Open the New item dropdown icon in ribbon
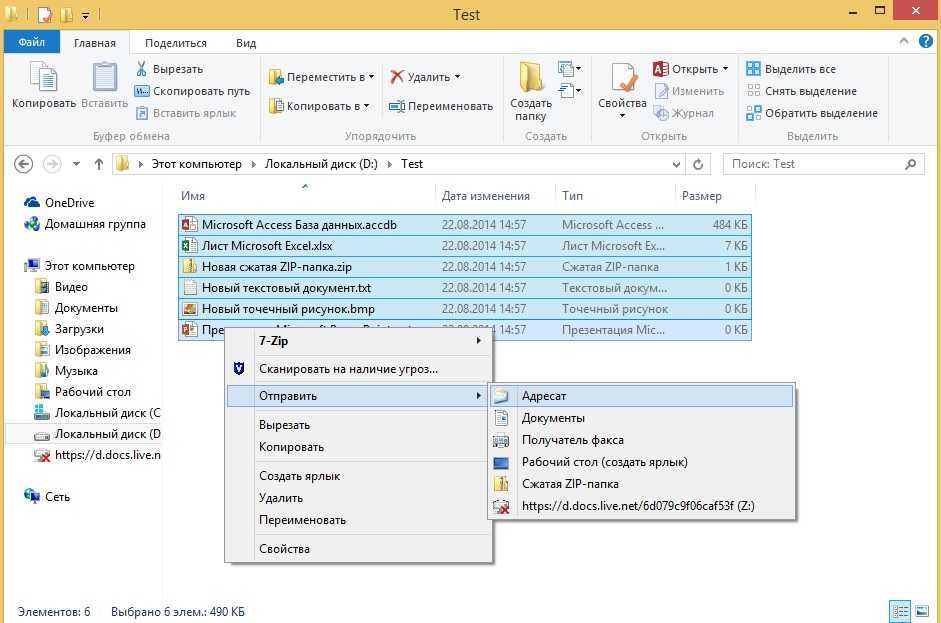This screenshot has width=941, height=623. pos(569,68)
